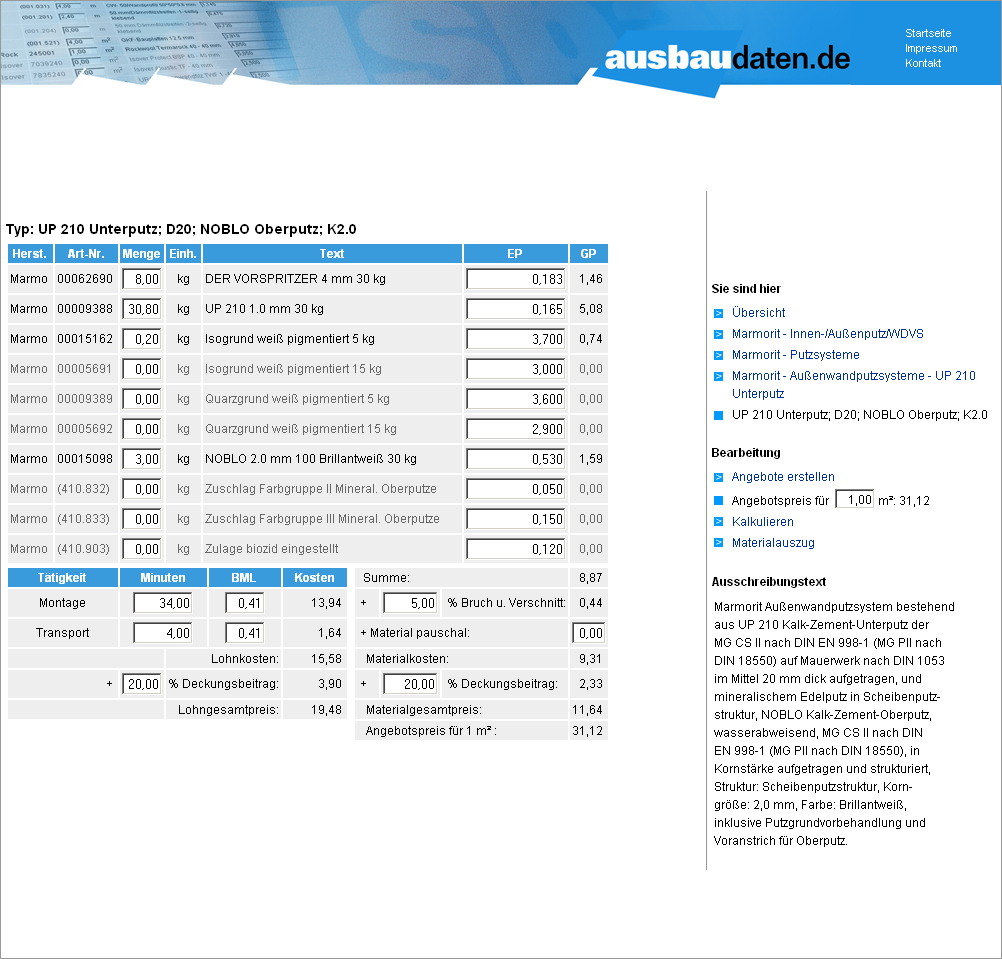Edit Menge for Quarzgrund weiß pigmentiert 5 kg
The width and height of the screenshot is (1002, 959).
(x=141, y=399)
